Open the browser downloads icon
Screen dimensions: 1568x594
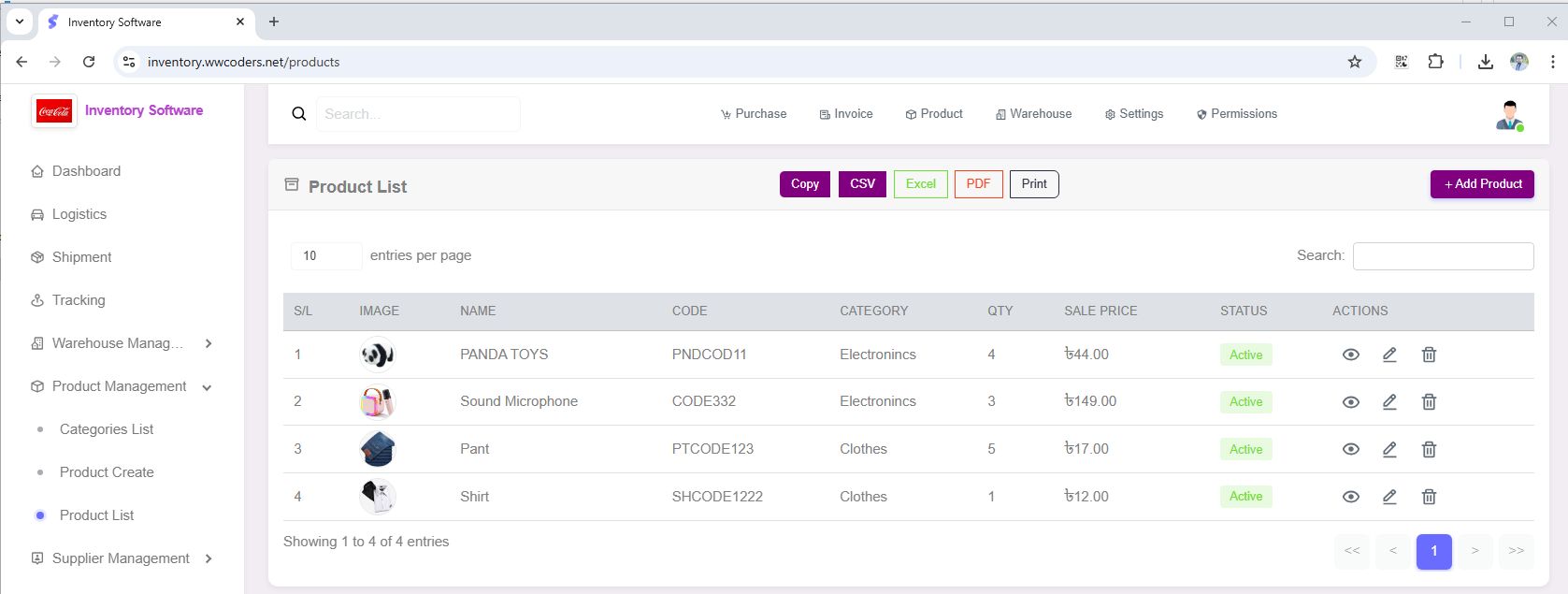[1485, 62]
